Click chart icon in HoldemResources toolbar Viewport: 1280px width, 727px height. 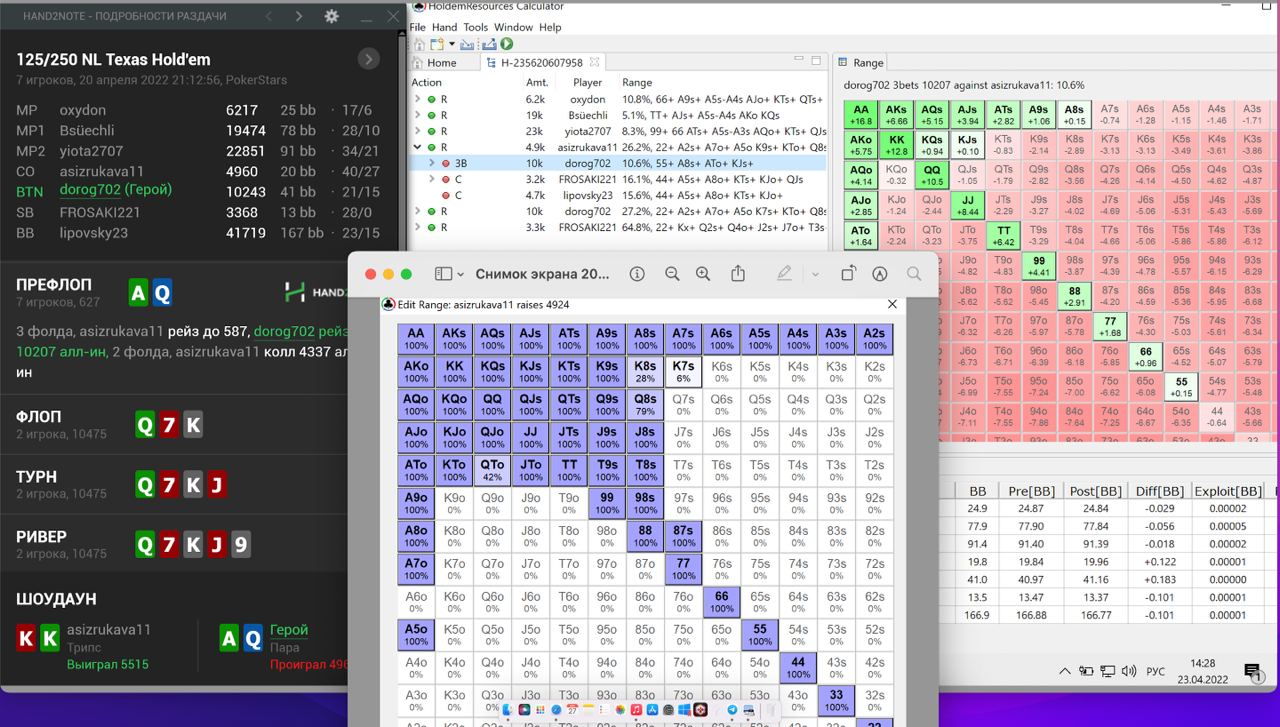coord(467,44)
